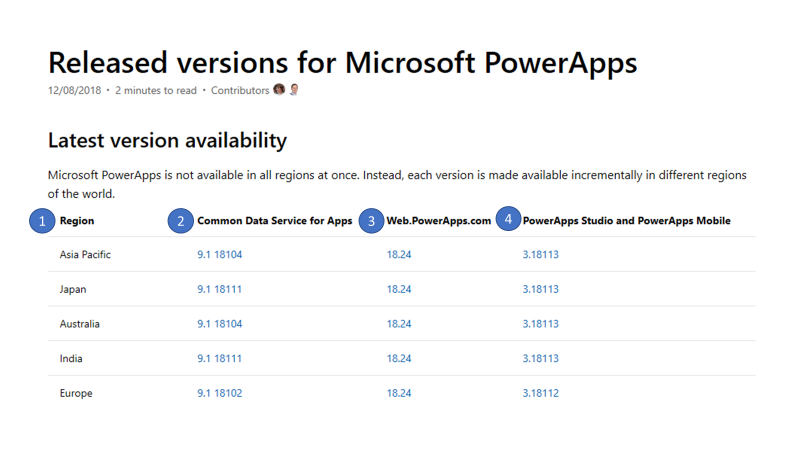This screenshot has height=450, width=800.
Task: Click the Common Data Service for Apps header
Action: [x=274, y=221]
